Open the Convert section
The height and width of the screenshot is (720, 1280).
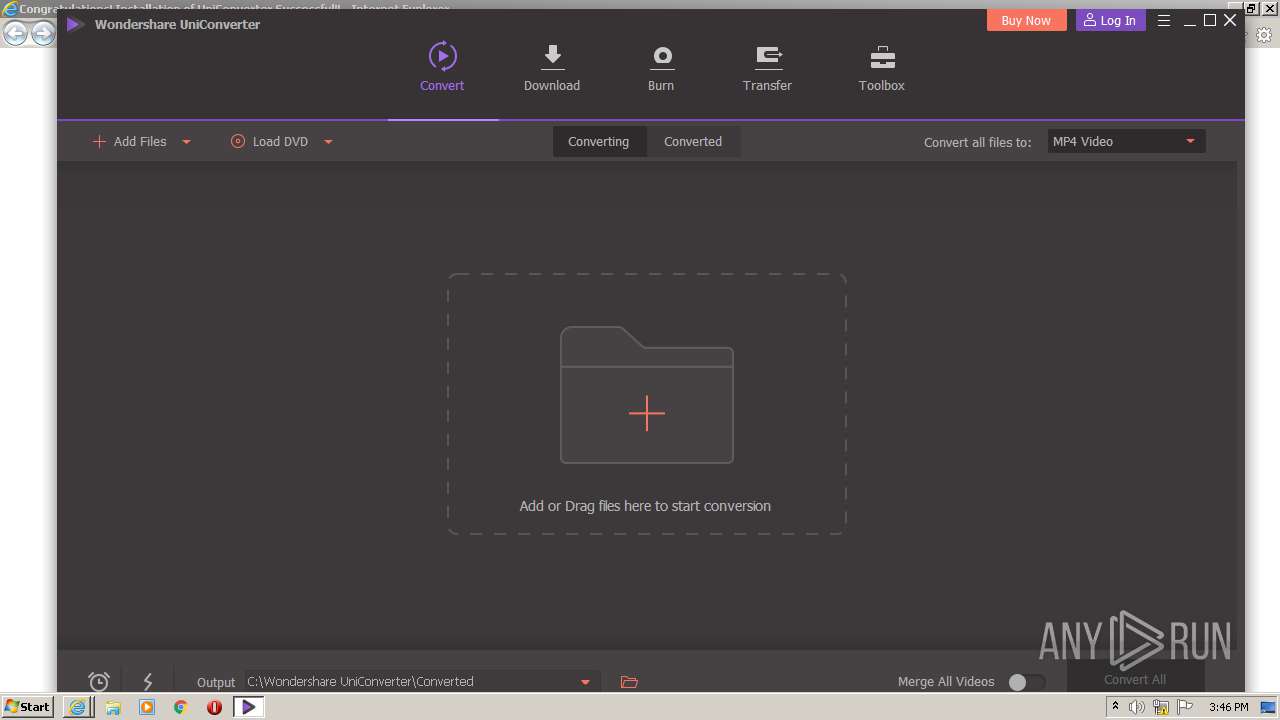pos(442,67)
